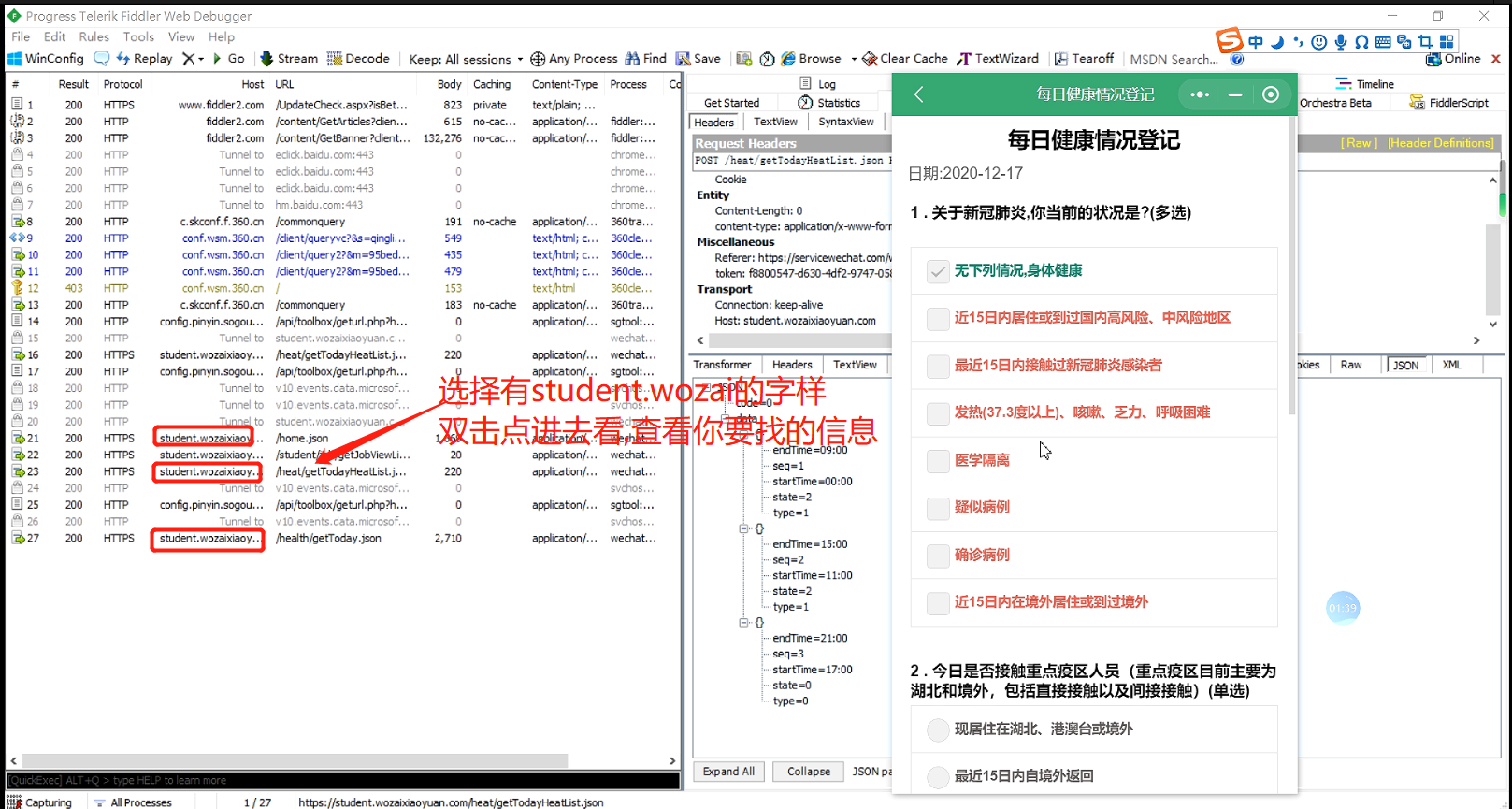Open the Find sessions tool
Image resolution: width=1512 pixels, height=809 pixels.
click(x=646, y=58)
